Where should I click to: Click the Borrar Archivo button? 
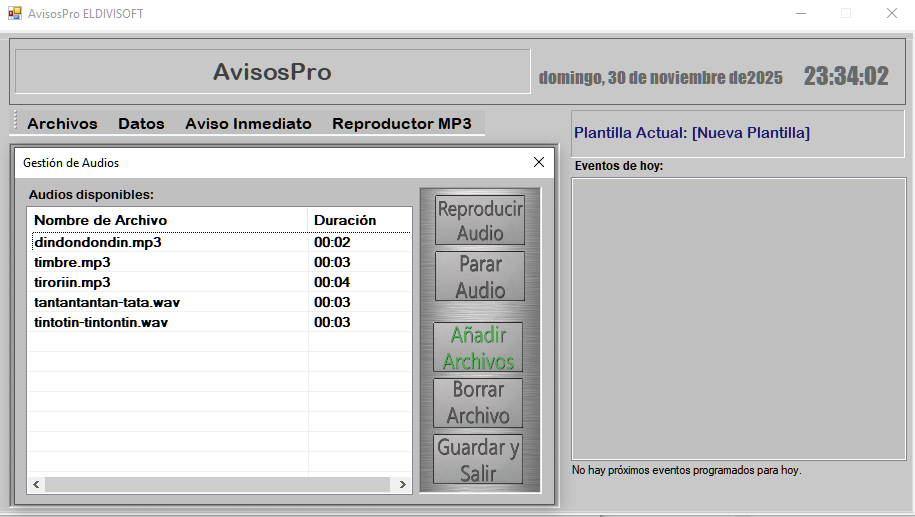pos(479,402)
